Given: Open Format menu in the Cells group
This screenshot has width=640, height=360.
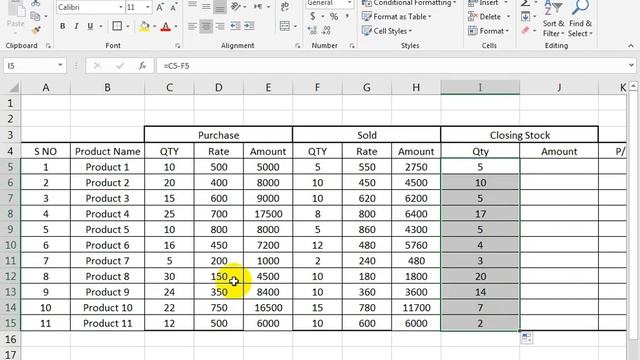Looking at the screenshot, I should click(489, 31).
